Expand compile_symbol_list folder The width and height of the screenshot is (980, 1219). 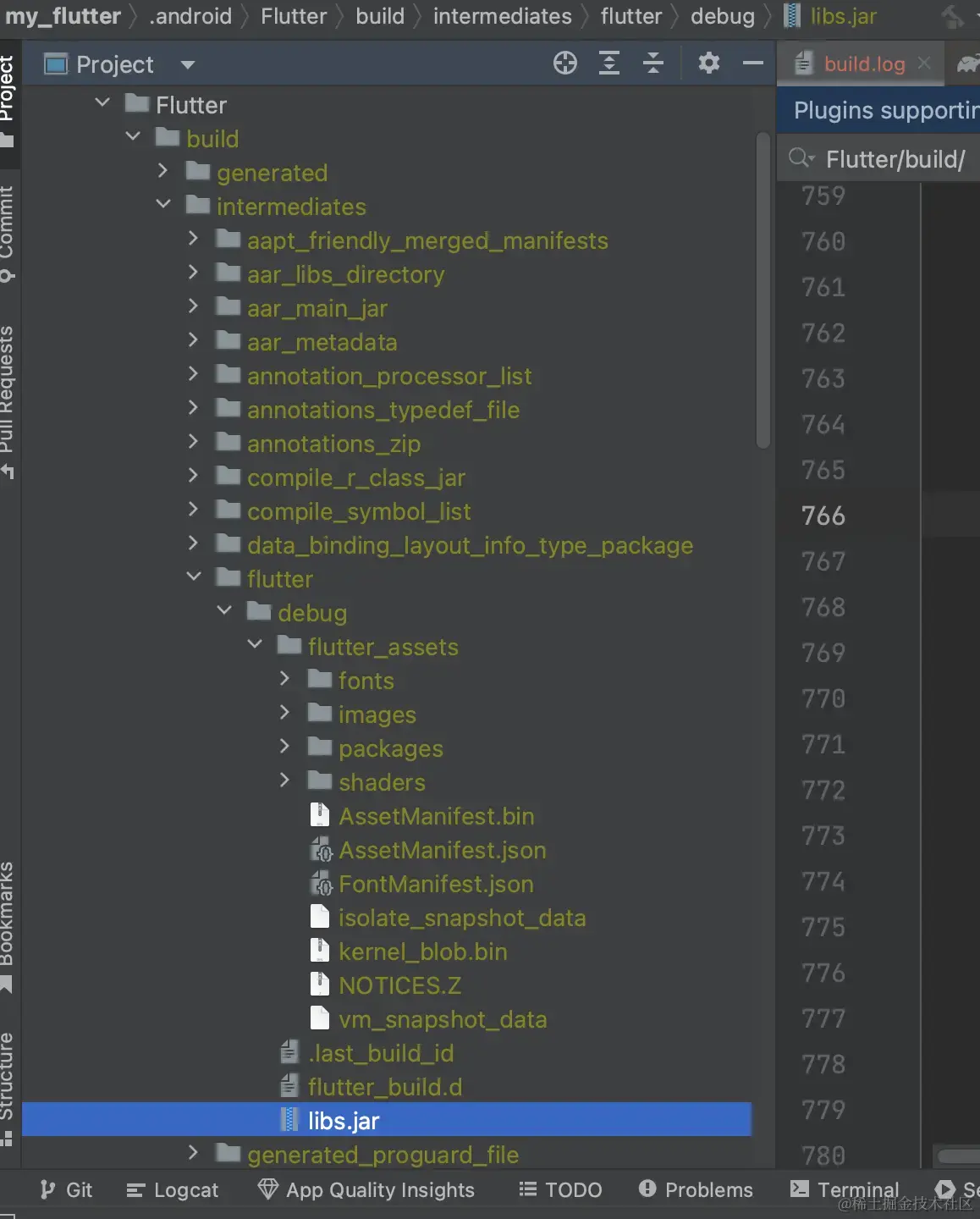coord(194,509)
